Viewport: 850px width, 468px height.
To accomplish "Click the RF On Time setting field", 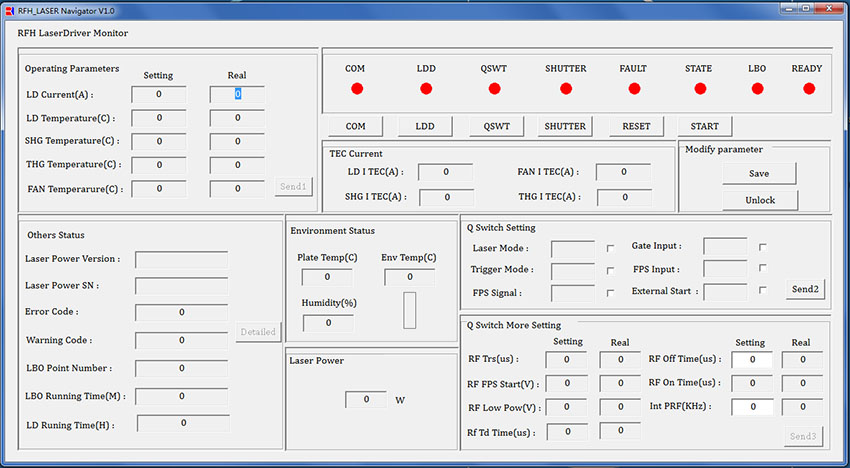I will click(752, 383).
